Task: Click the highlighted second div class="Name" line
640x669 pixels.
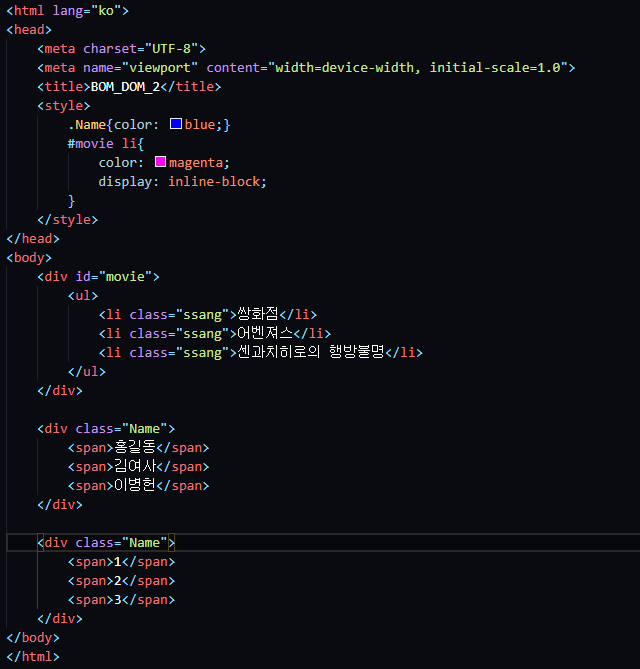Action: pos(106,542)
